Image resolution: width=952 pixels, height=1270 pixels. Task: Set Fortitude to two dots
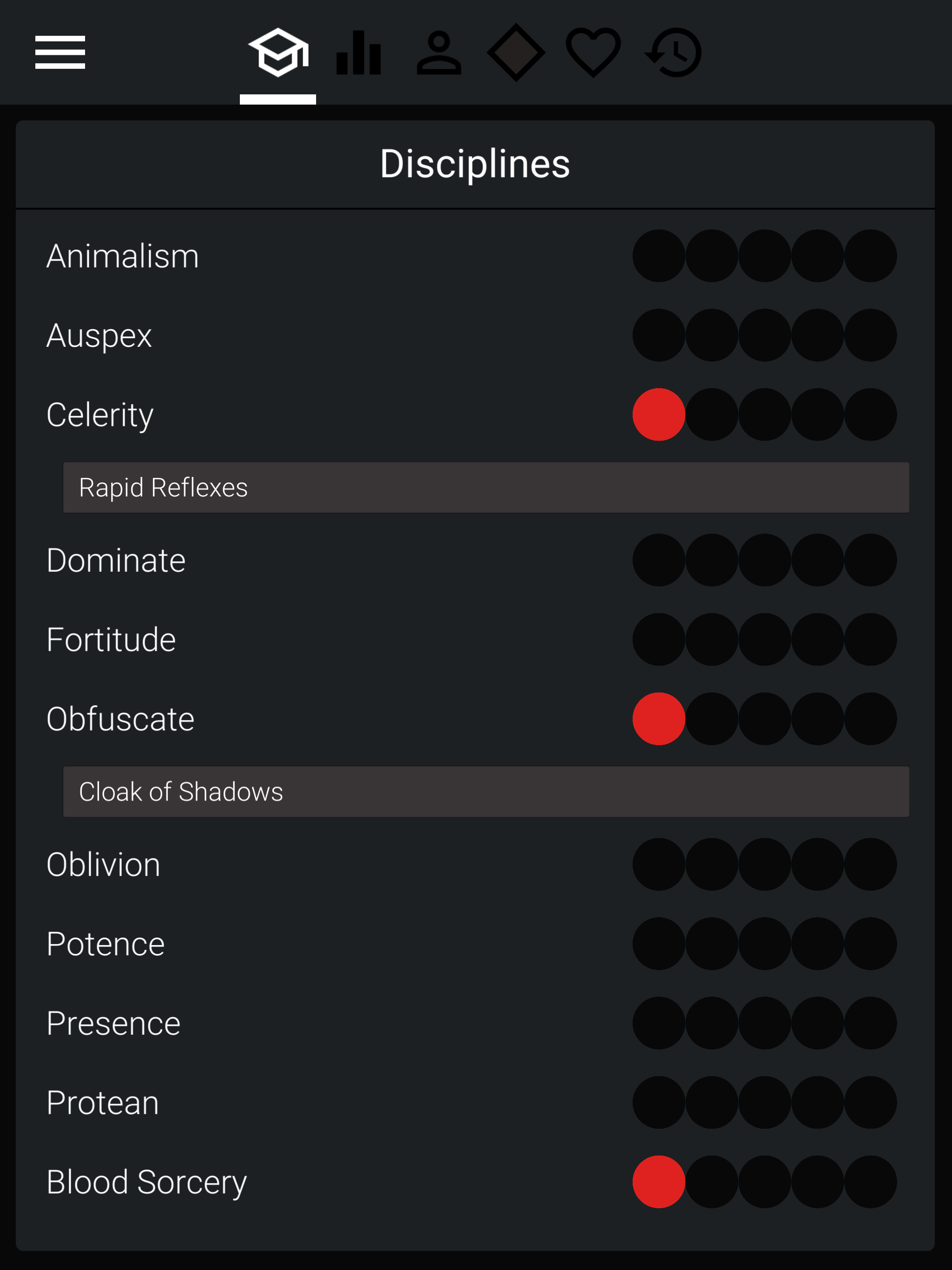(711, 640)
